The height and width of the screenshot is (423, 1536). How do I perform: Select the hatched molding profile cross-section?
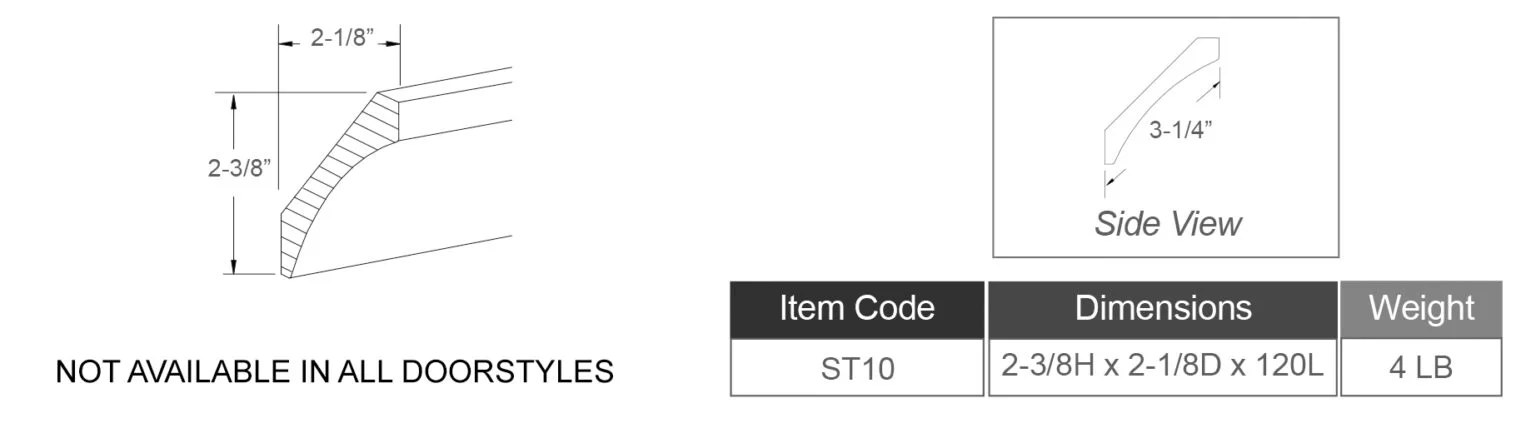click(x=340, y=185)
